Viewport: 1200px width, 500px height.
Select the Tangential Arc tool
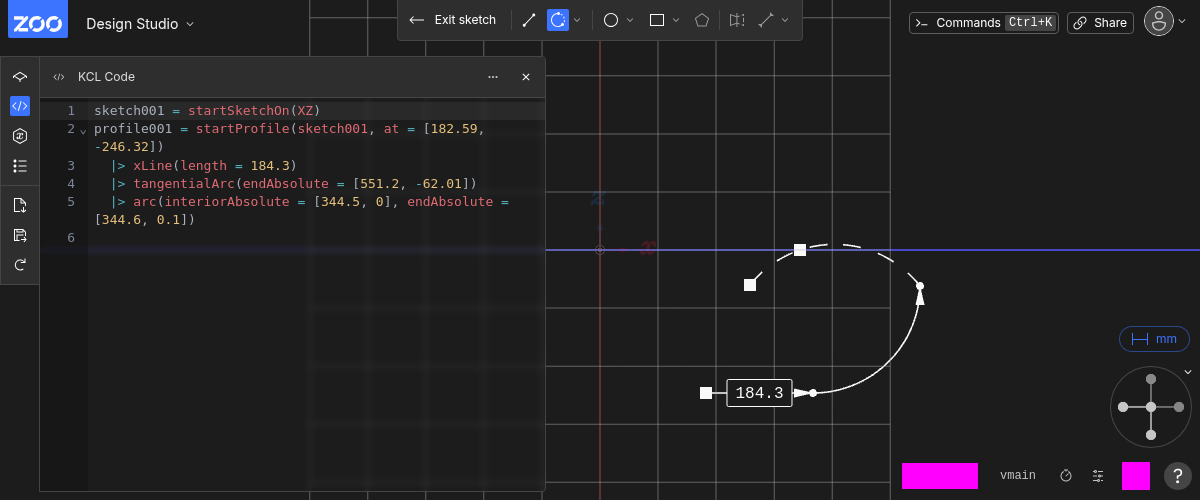(557, 20)
